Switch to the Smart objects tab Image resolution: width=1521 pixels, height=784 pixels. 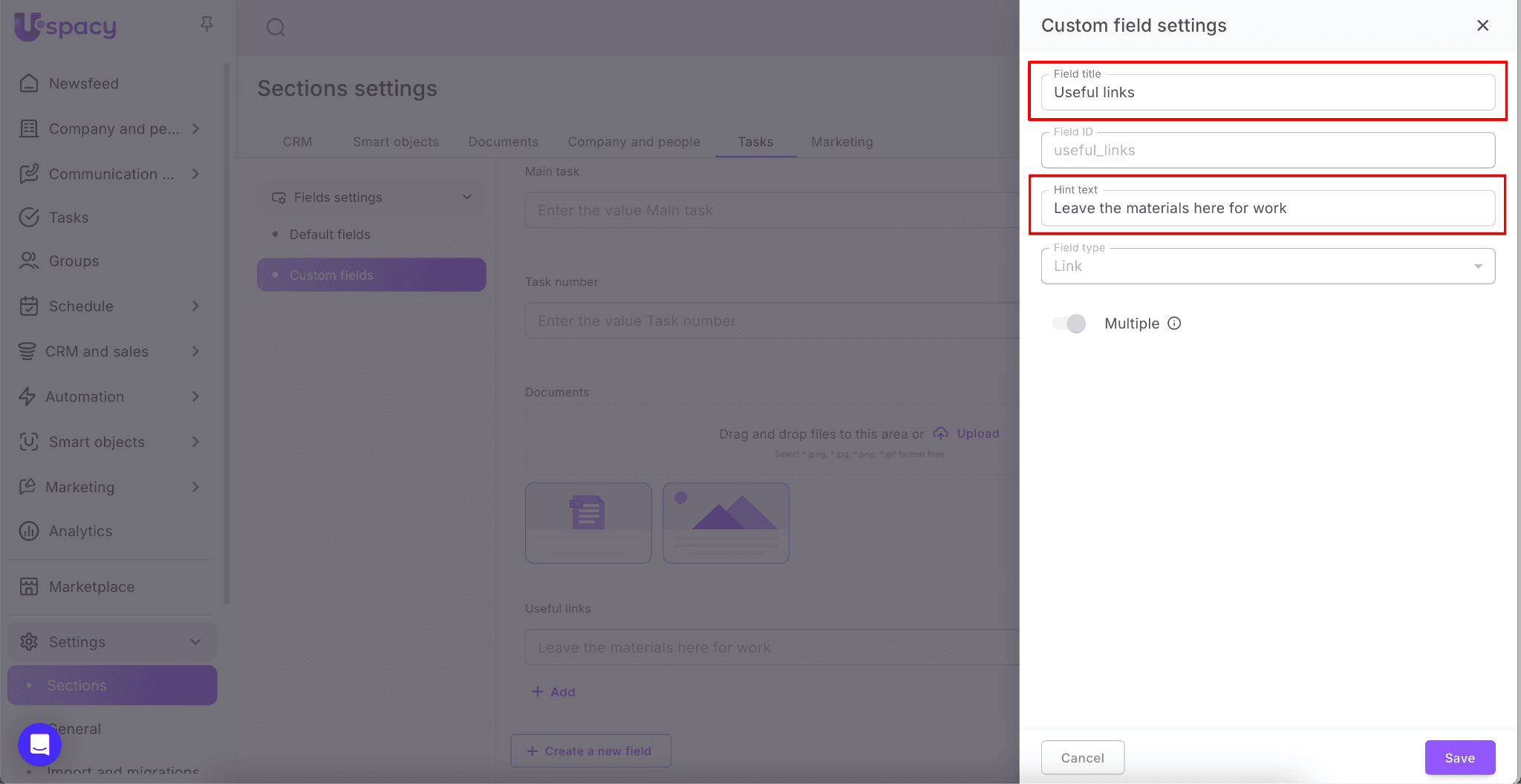(395, 142)
